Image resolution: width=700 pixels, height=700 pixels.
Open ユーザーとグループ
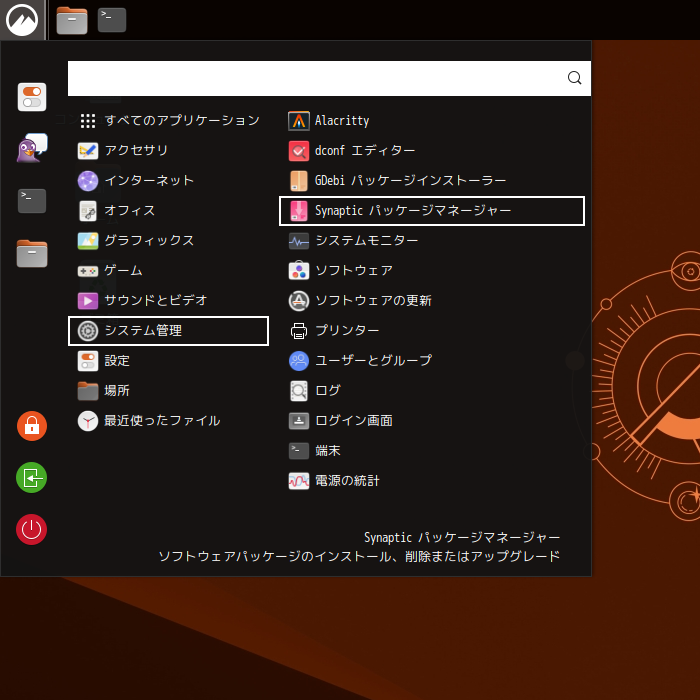432,361
